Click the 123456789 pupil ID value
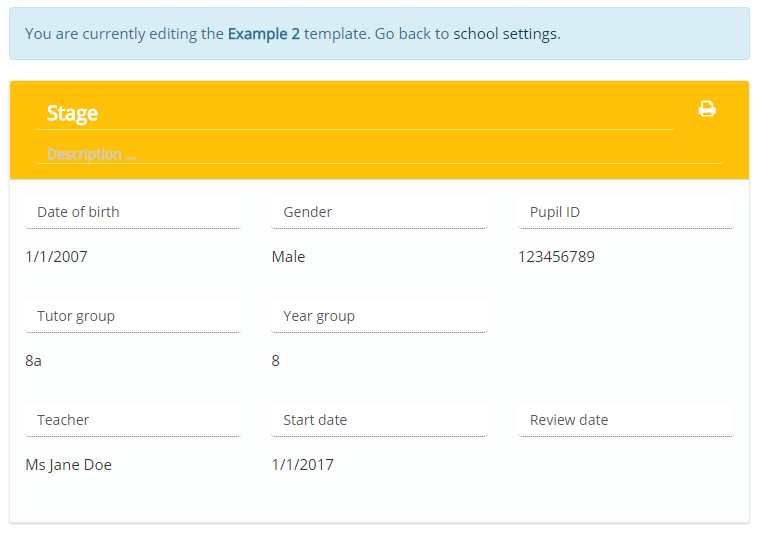The width and height of the screenshot is (759, 533). (x=556, y=257)
